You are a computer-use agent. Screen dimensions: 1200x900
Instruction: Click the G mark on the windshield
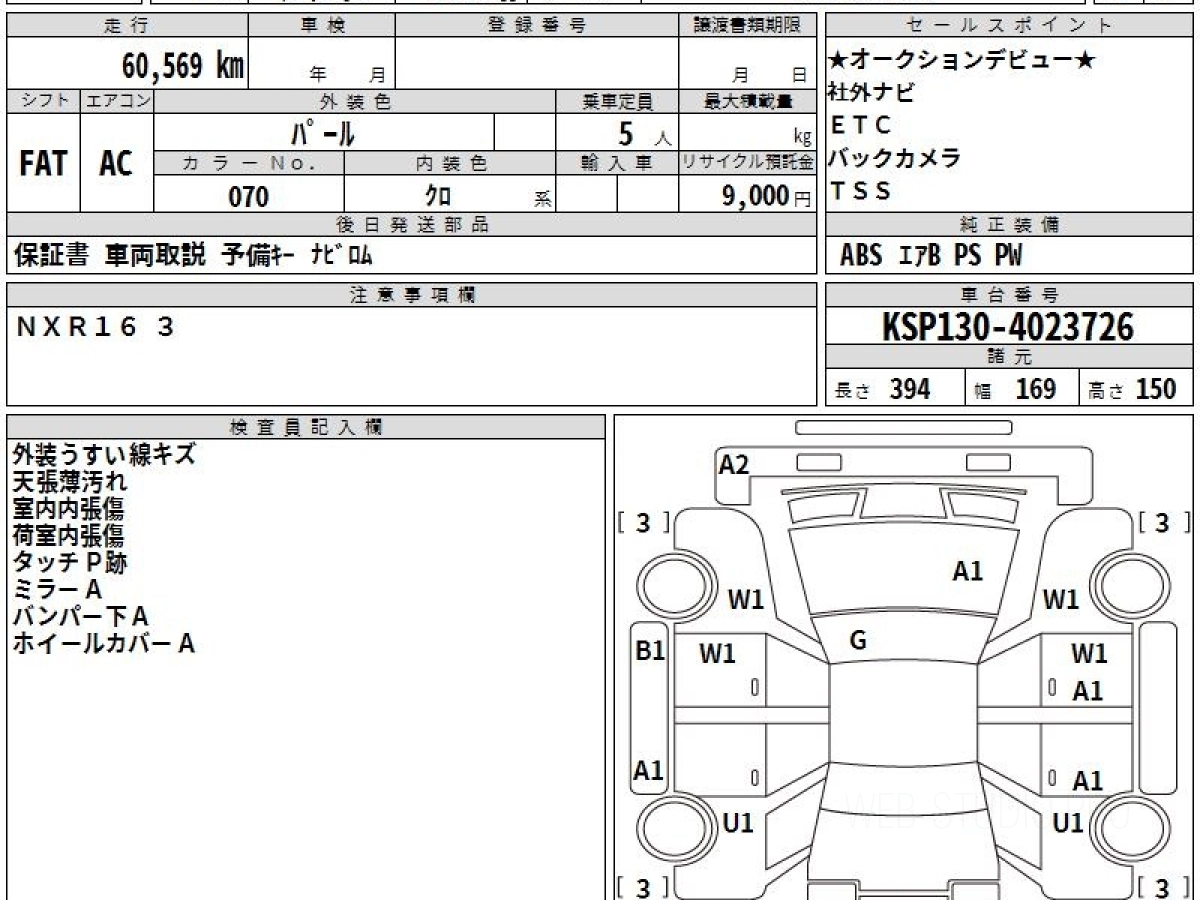[x=857, y=641]
